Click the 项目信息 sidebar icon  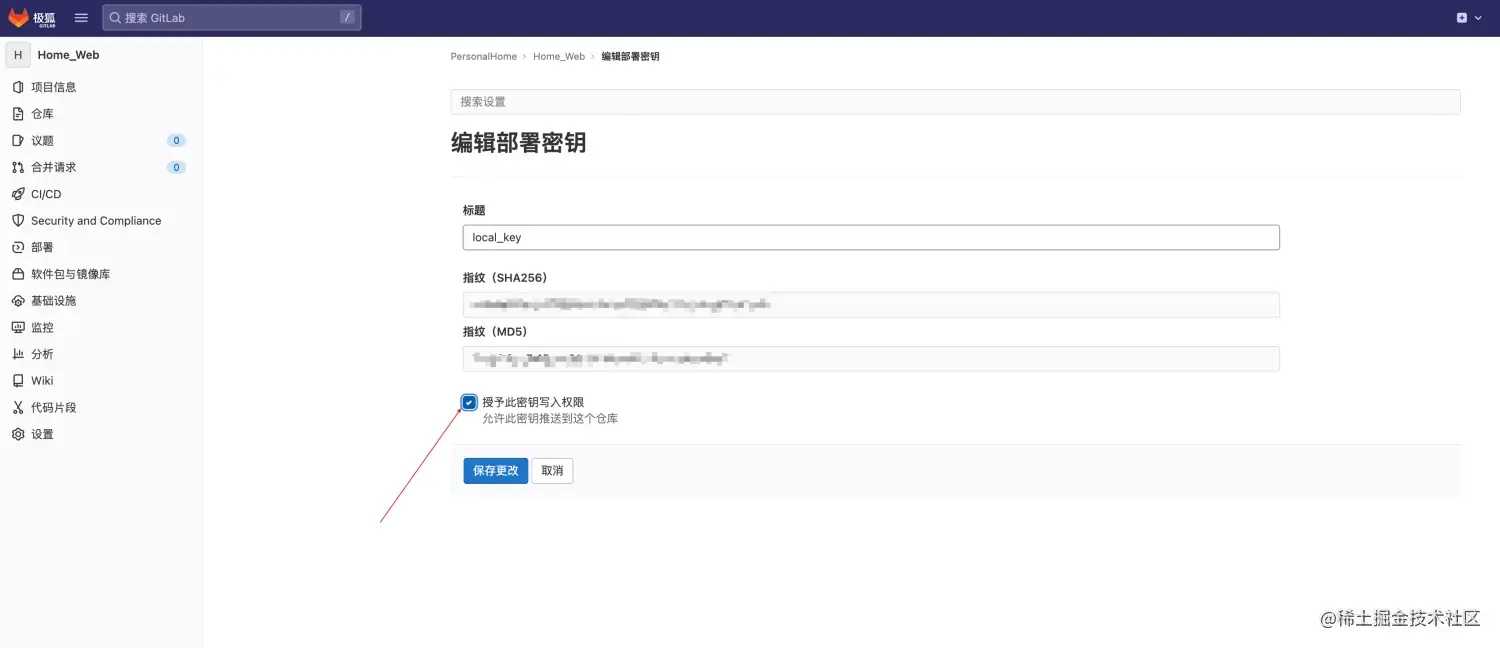[x=18, y=87]
